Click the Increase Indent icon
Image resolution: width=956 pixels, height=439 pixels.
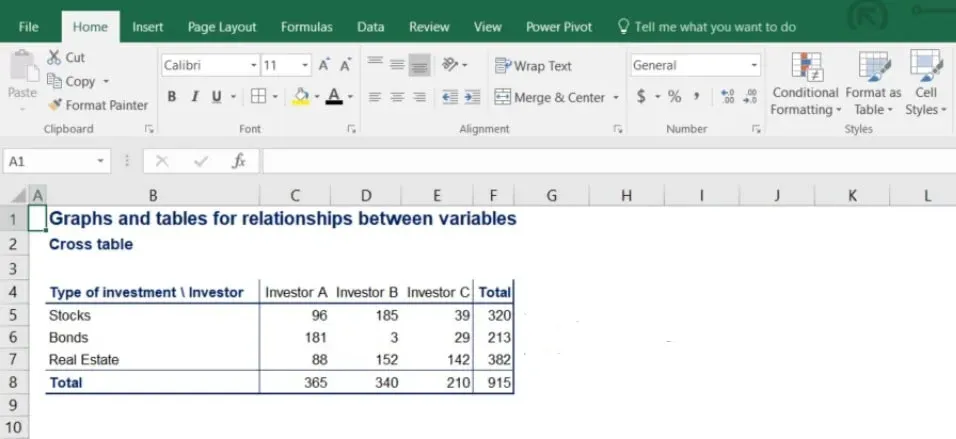tap(470, 97)
